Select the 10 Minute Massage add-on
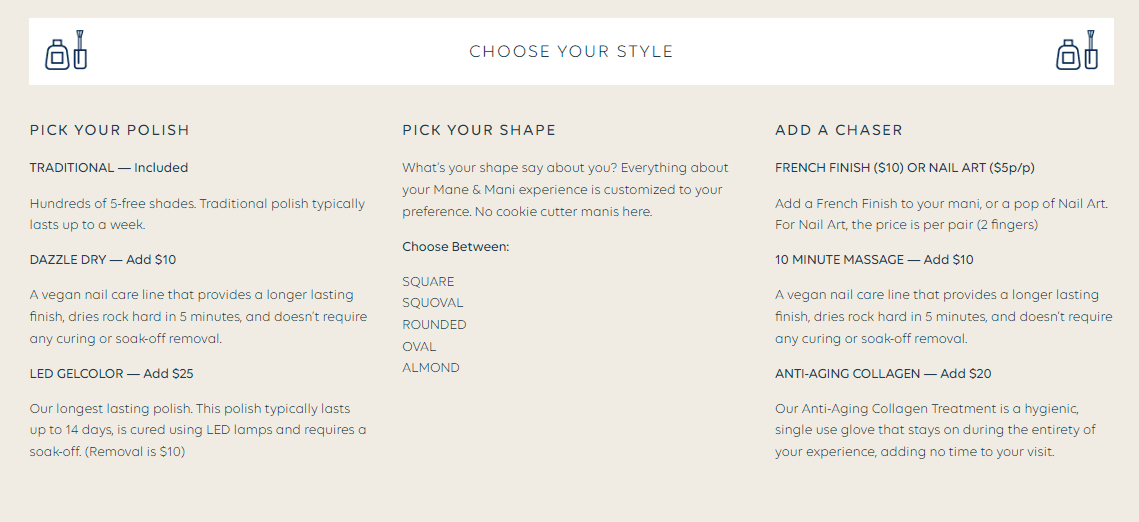Screen dimensions: 1139x522 pyautogui.click(x=874, y=260)
